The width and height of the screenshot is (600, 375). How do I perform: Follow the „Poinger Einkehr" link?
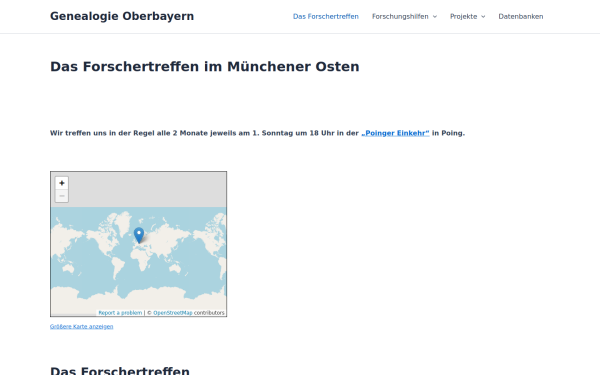[x=395, y=133]
